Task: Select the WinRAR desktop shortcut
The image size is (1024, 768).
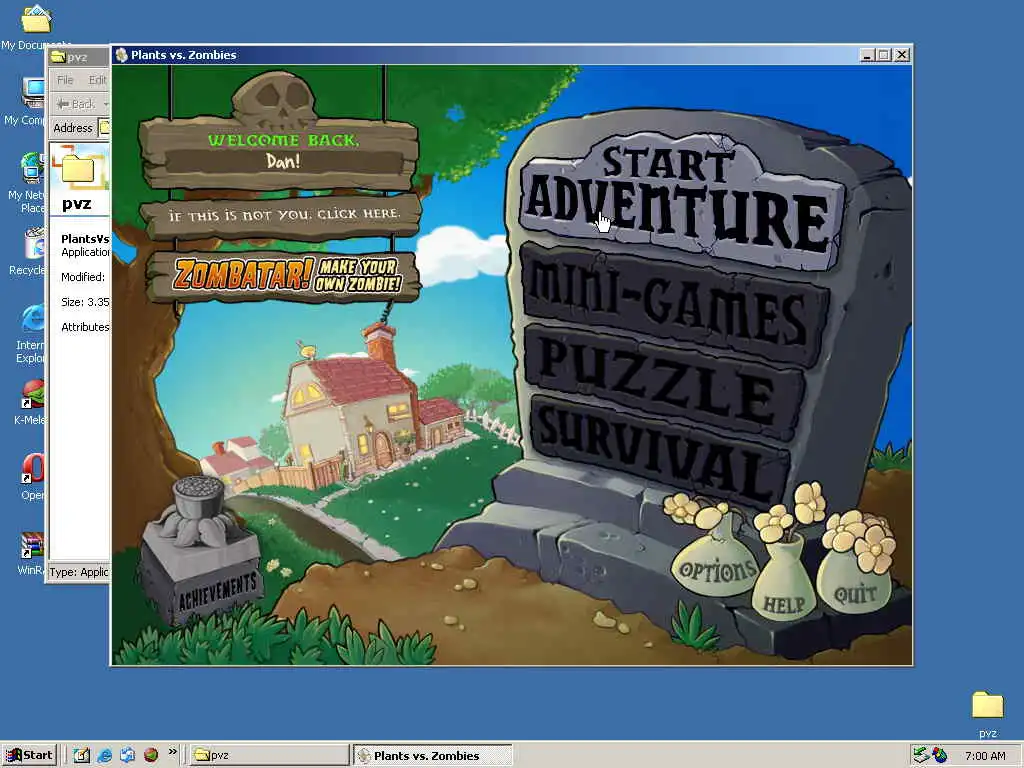Action: 31,554
